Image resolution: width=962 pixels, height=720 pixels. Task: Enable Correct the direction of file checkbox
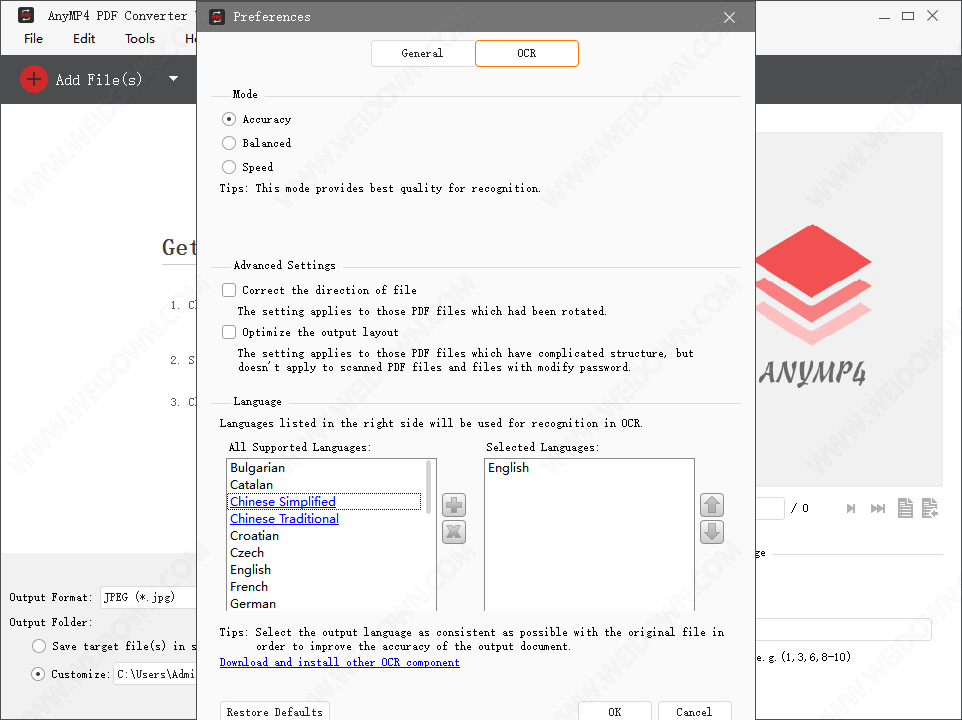tap(229, 290)
